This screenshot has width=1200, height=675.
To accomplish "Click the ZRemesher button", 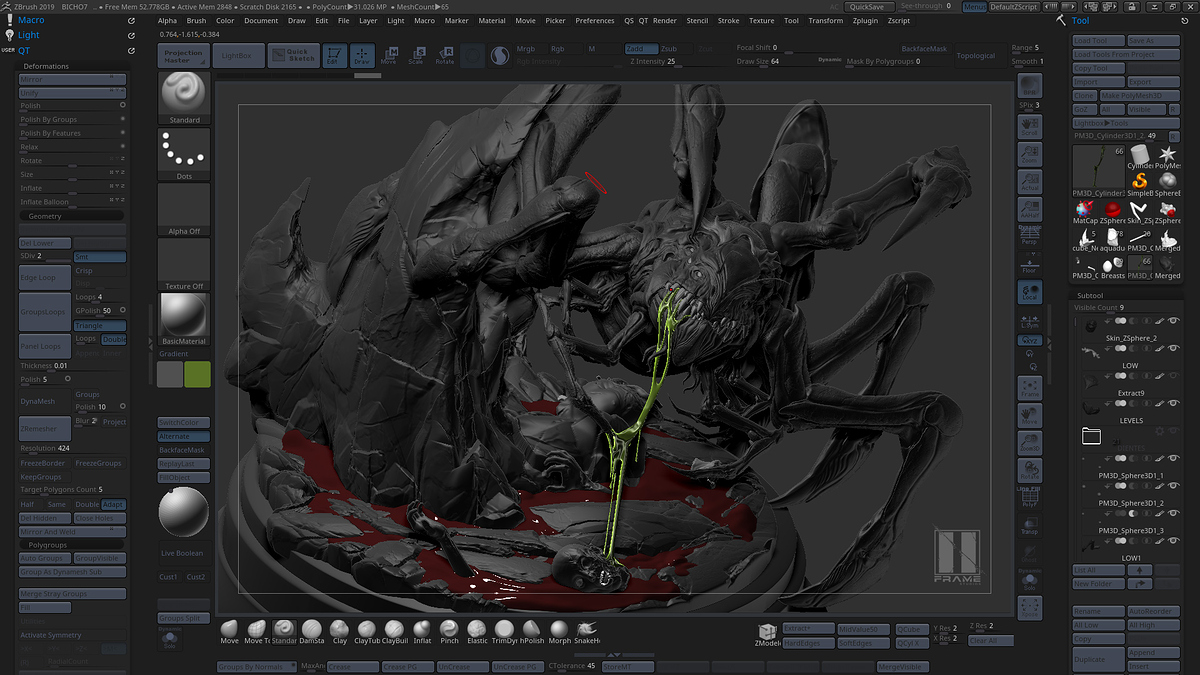I will point(45,428).
